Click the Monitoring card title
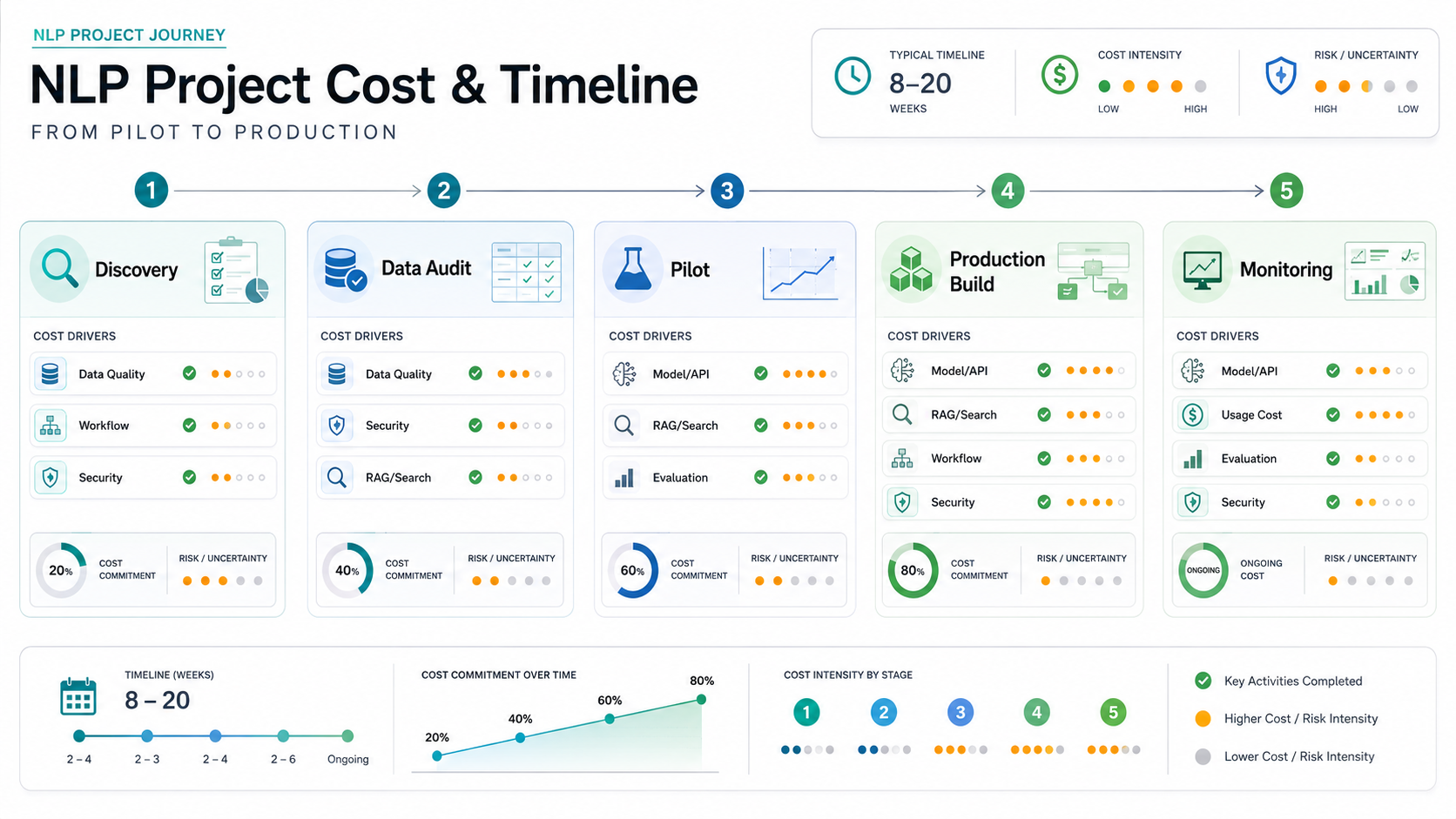This screenshot has height=819, width=1456. pos(1286,270)
